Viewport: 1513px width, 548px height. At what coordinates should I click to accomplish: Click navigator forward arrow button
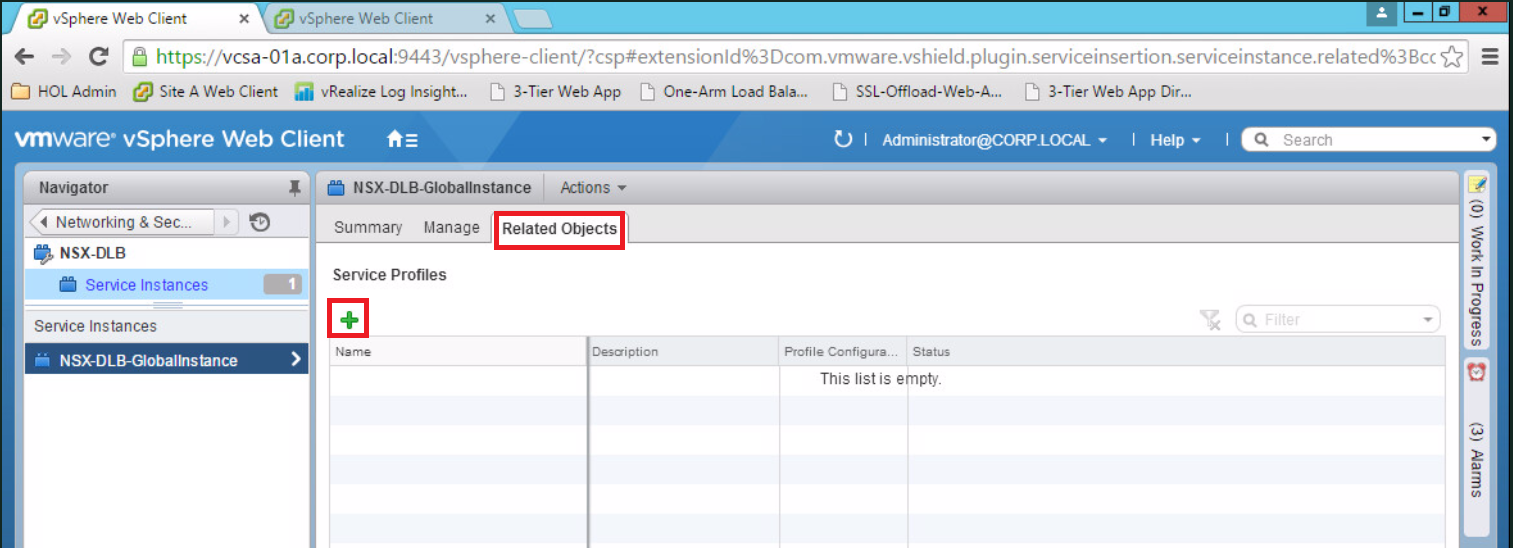tap(227, 222)
